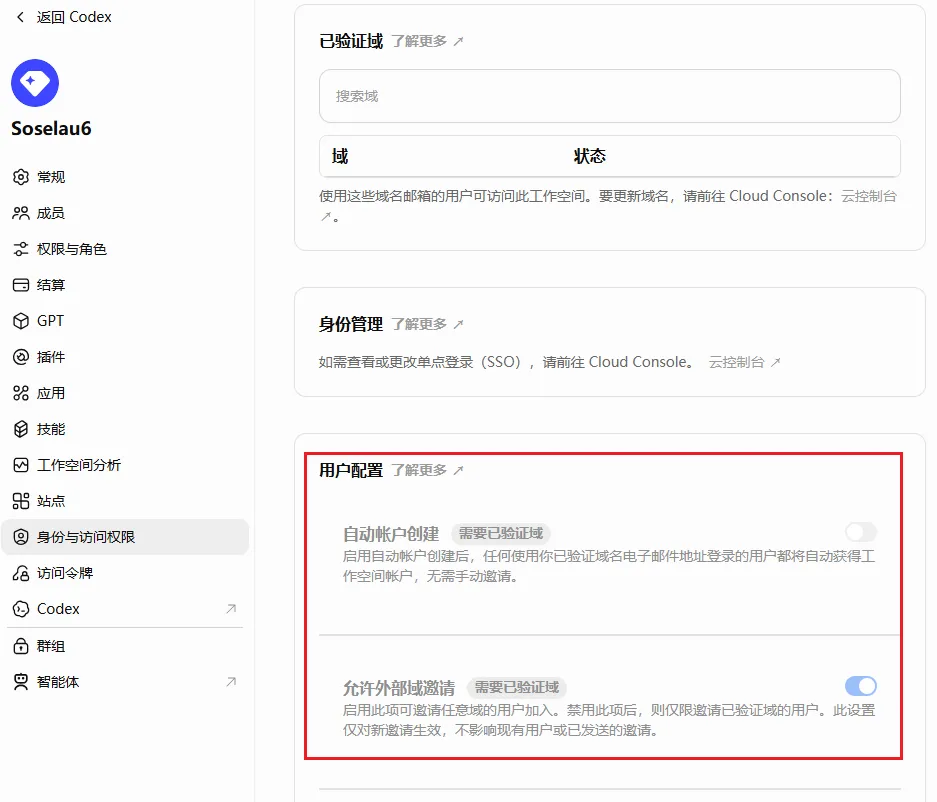Viewport: 937px width, 802px height.
Task: Open 工作空间分析 from the sidebar
Action: pos(125,465)
